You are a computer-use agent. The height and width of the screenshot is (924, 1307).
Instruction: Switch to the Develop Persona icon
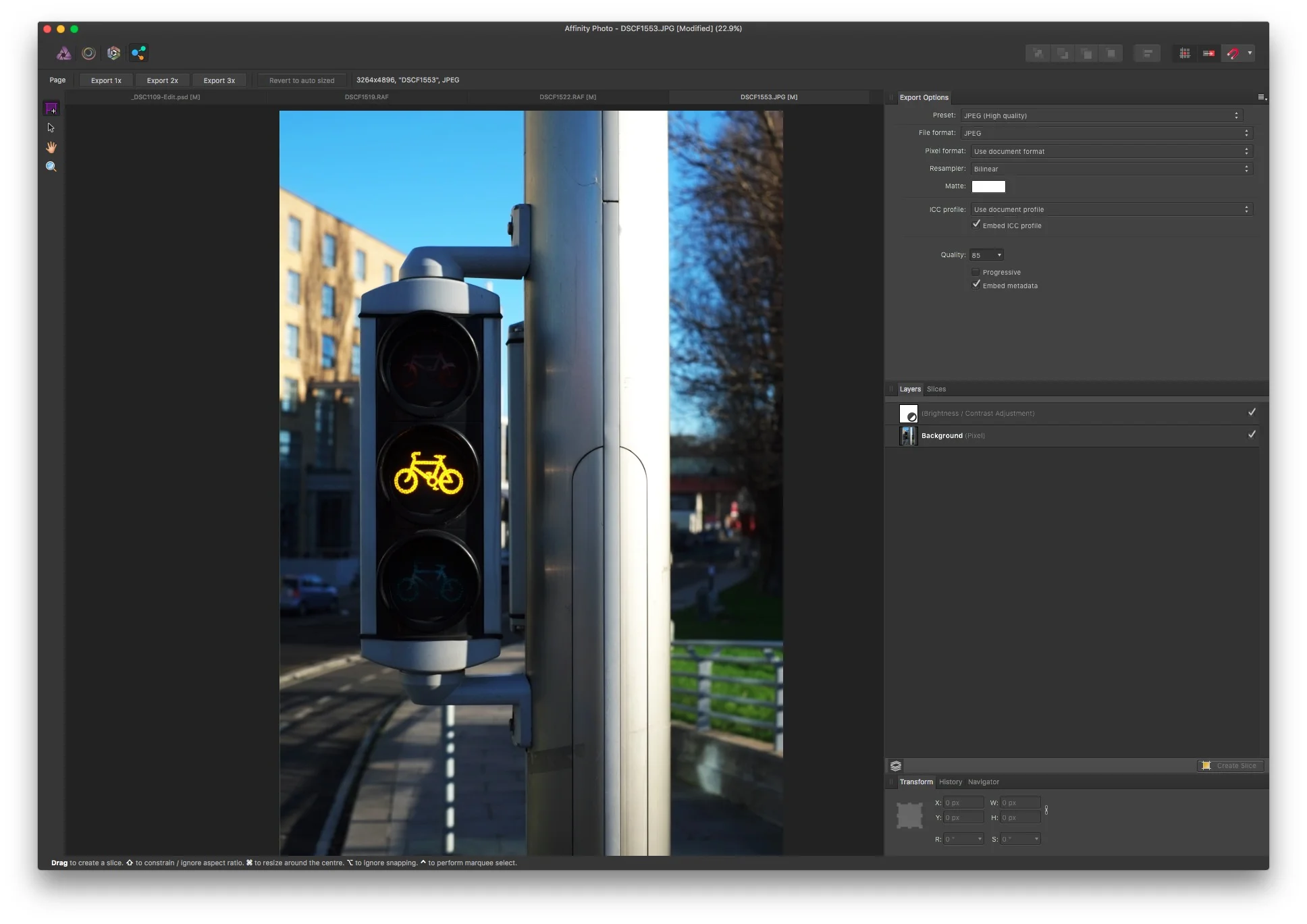click(113, 53)
